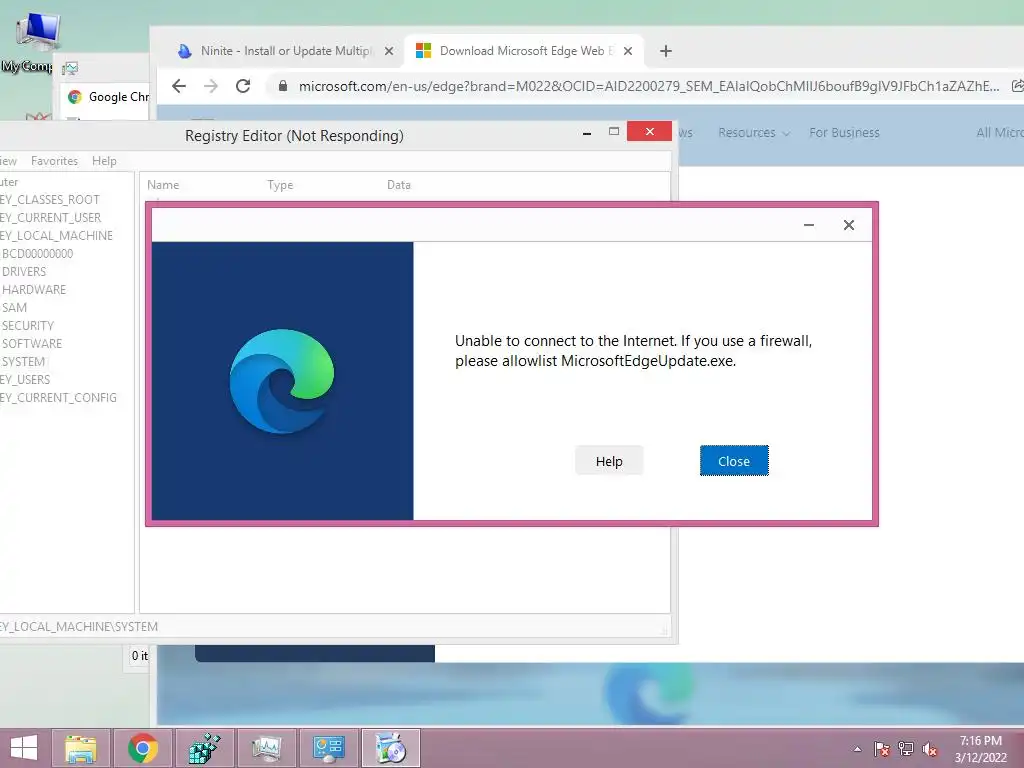
Task: Select the HKEY_CURRENT_CONFIG key
Action: click(58, 398)
